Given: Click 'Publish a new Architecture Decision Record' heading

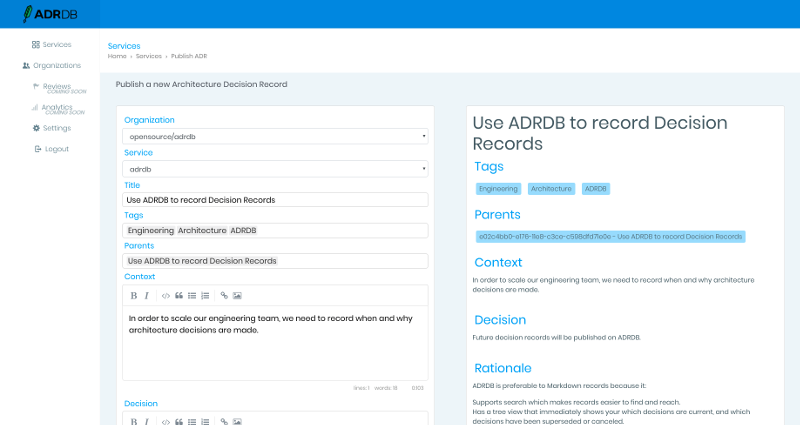Looking at the screenshot, I should click(202, 84).
